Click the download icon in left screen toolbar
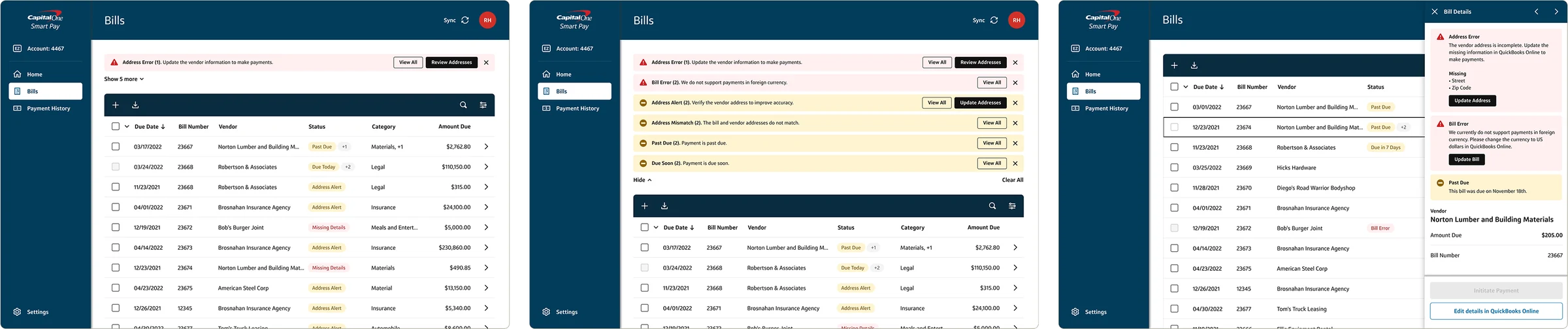 tap(135, 105)
